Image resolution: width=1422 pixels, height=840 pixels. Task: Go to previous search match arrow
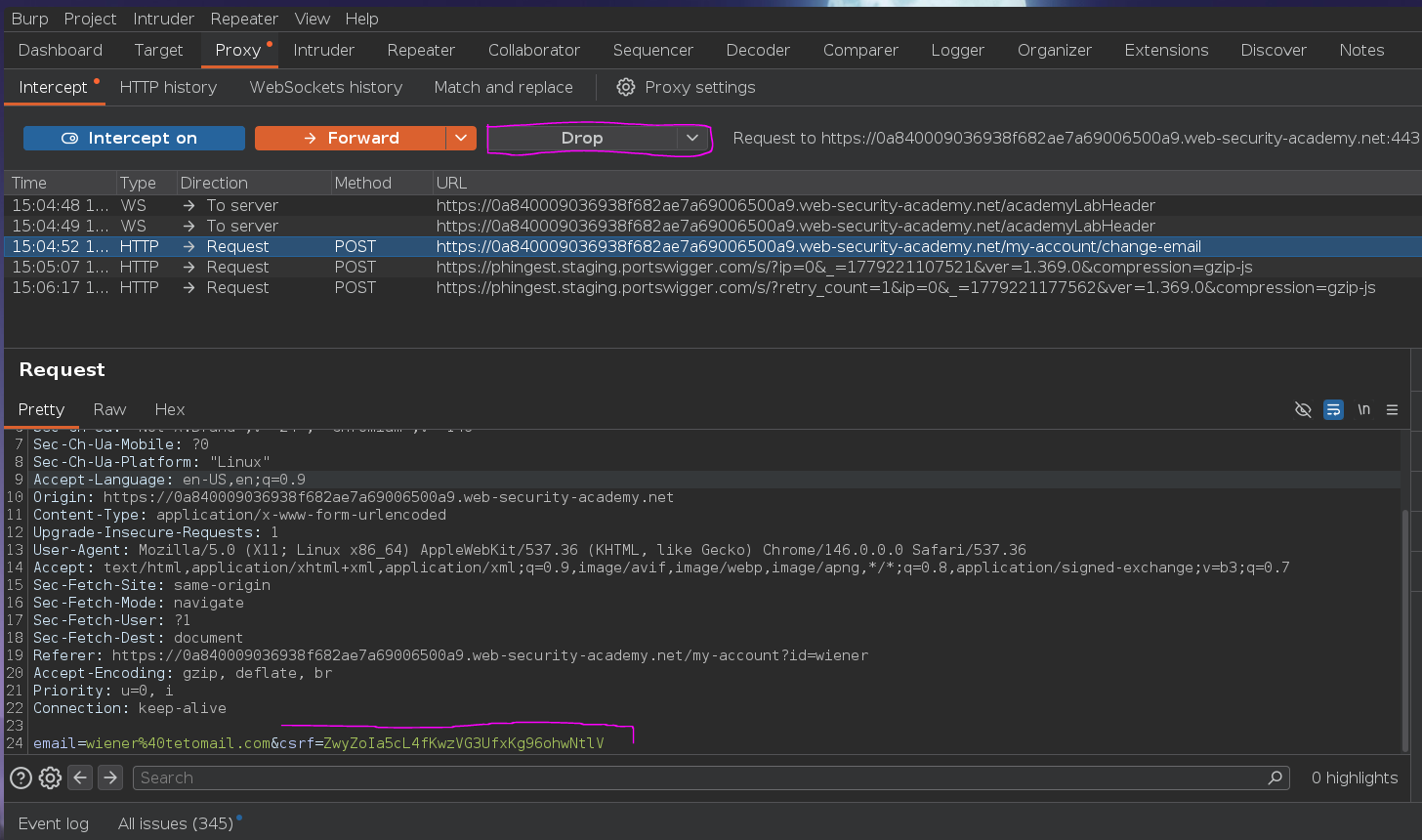tap(81, 777)
